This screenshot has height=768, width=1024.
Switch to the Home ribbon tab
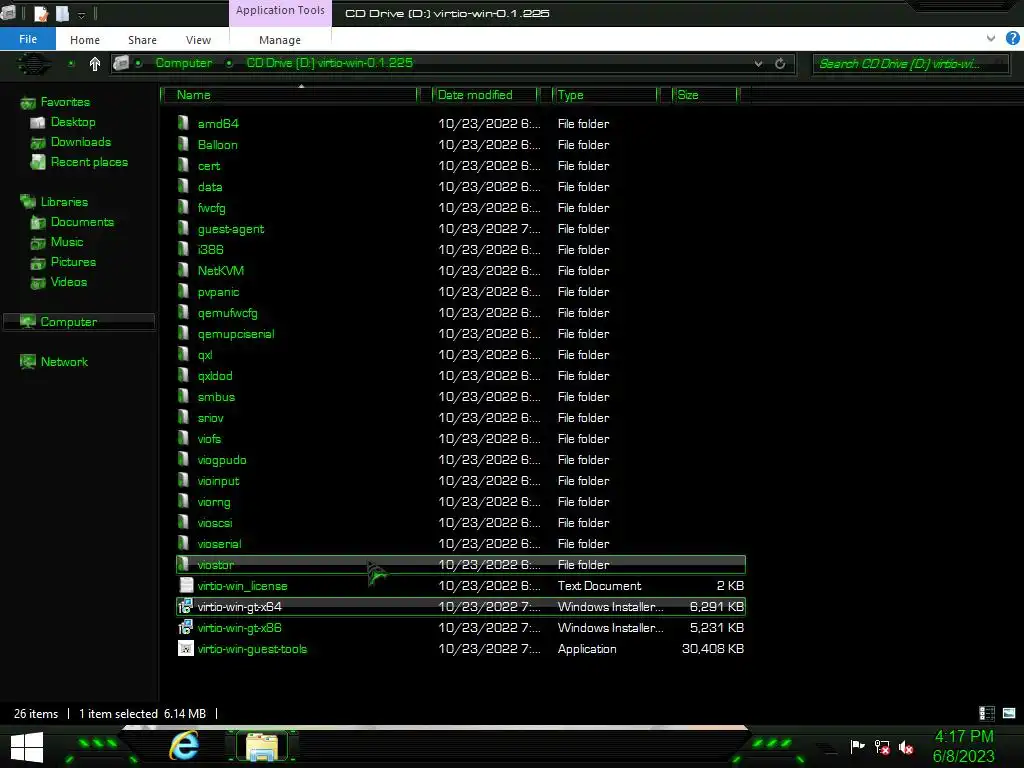pyautogui.click(x=85, y=40)
